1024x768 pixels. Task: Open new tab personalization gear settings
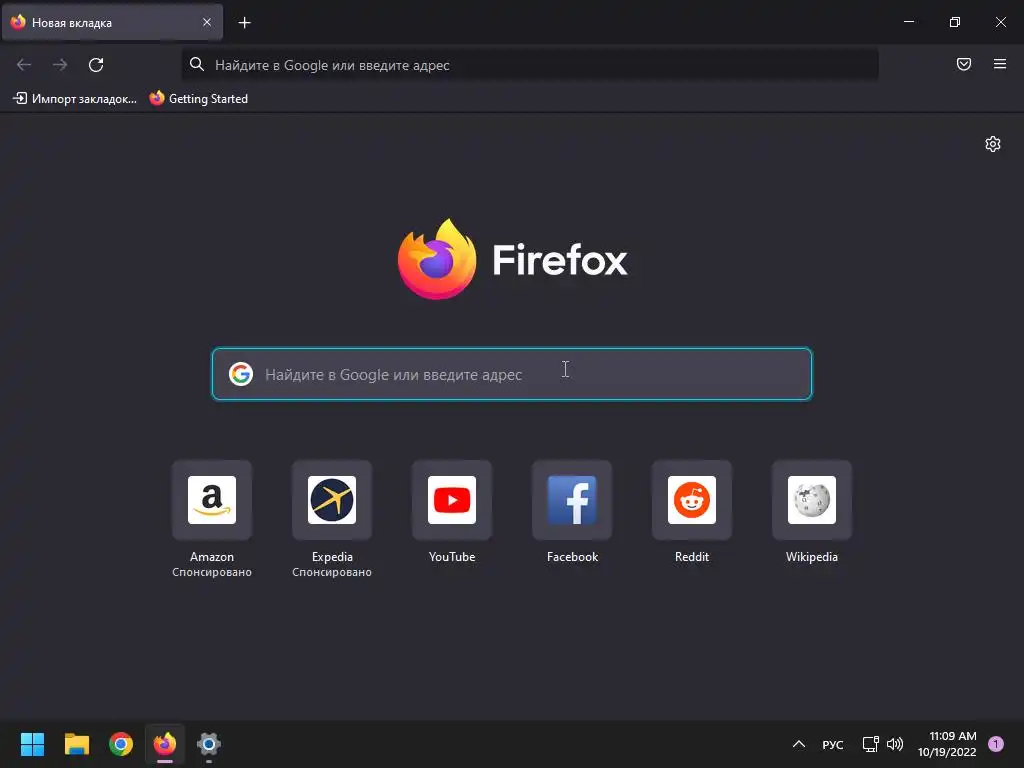[993, 144]
